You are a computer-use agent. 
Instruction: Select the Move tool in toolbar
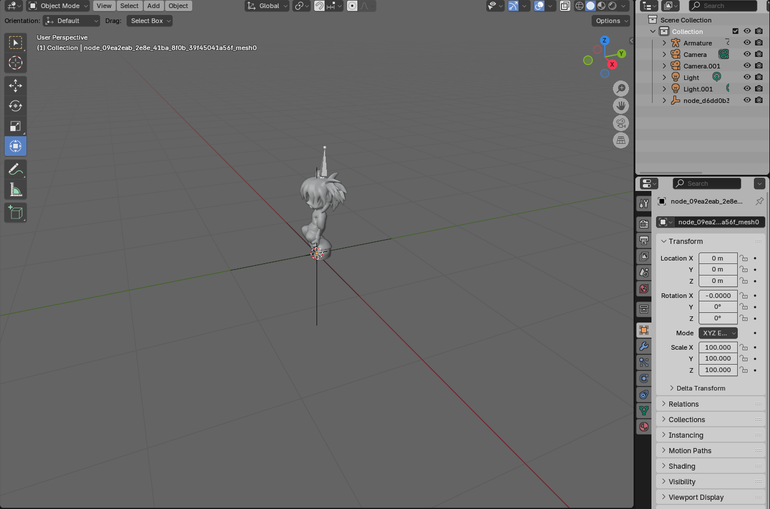coord(15,85)
